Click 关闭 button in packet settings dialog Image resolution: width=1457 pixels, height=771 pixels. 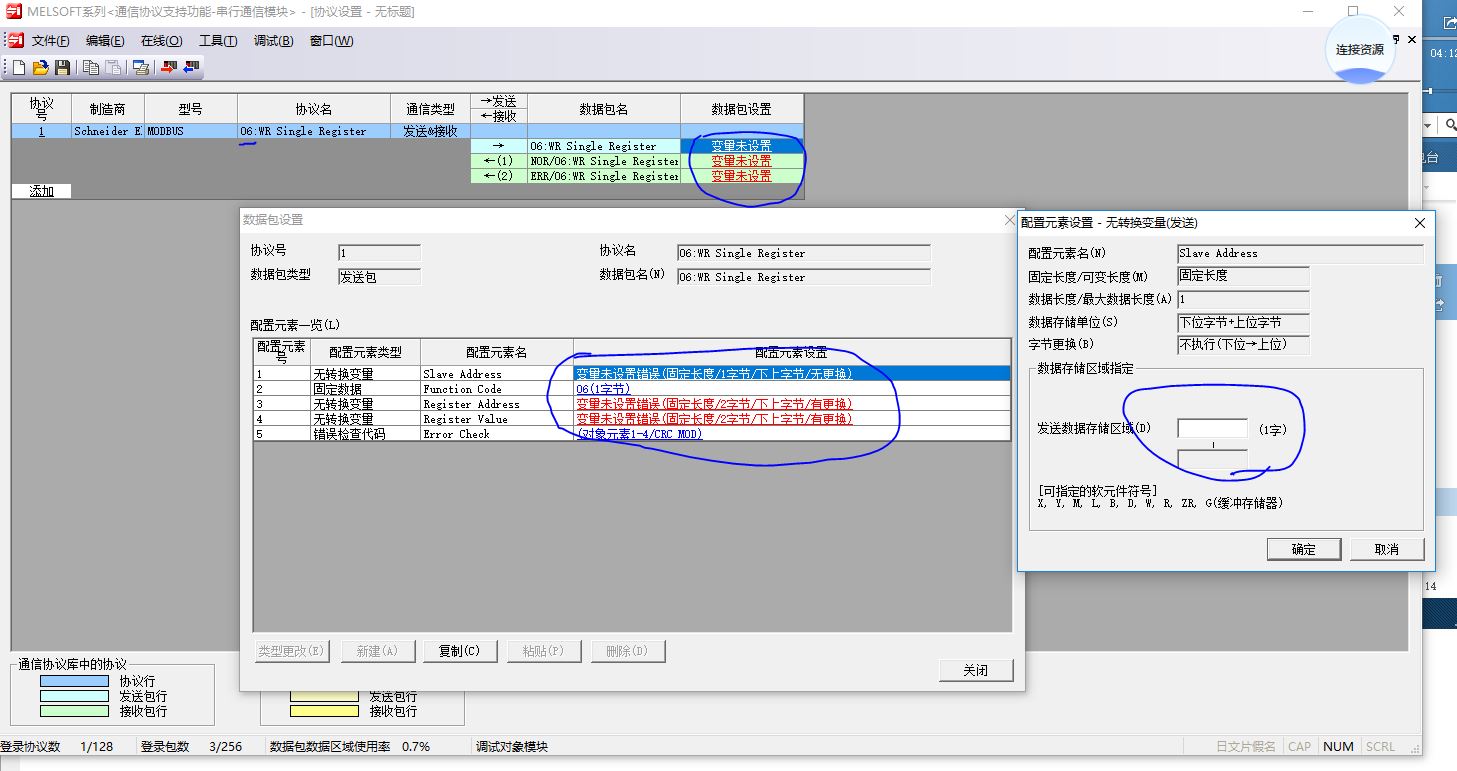(x=976, y=670)
